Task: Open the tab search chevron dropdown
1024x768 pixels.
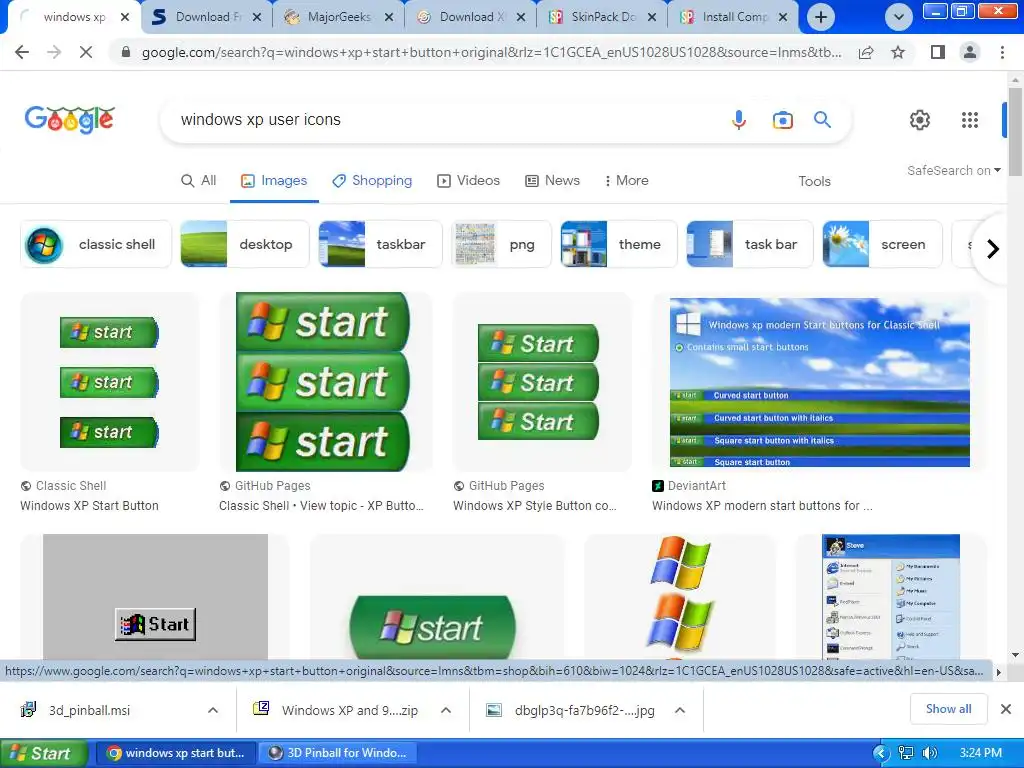Action: point(899,17)
